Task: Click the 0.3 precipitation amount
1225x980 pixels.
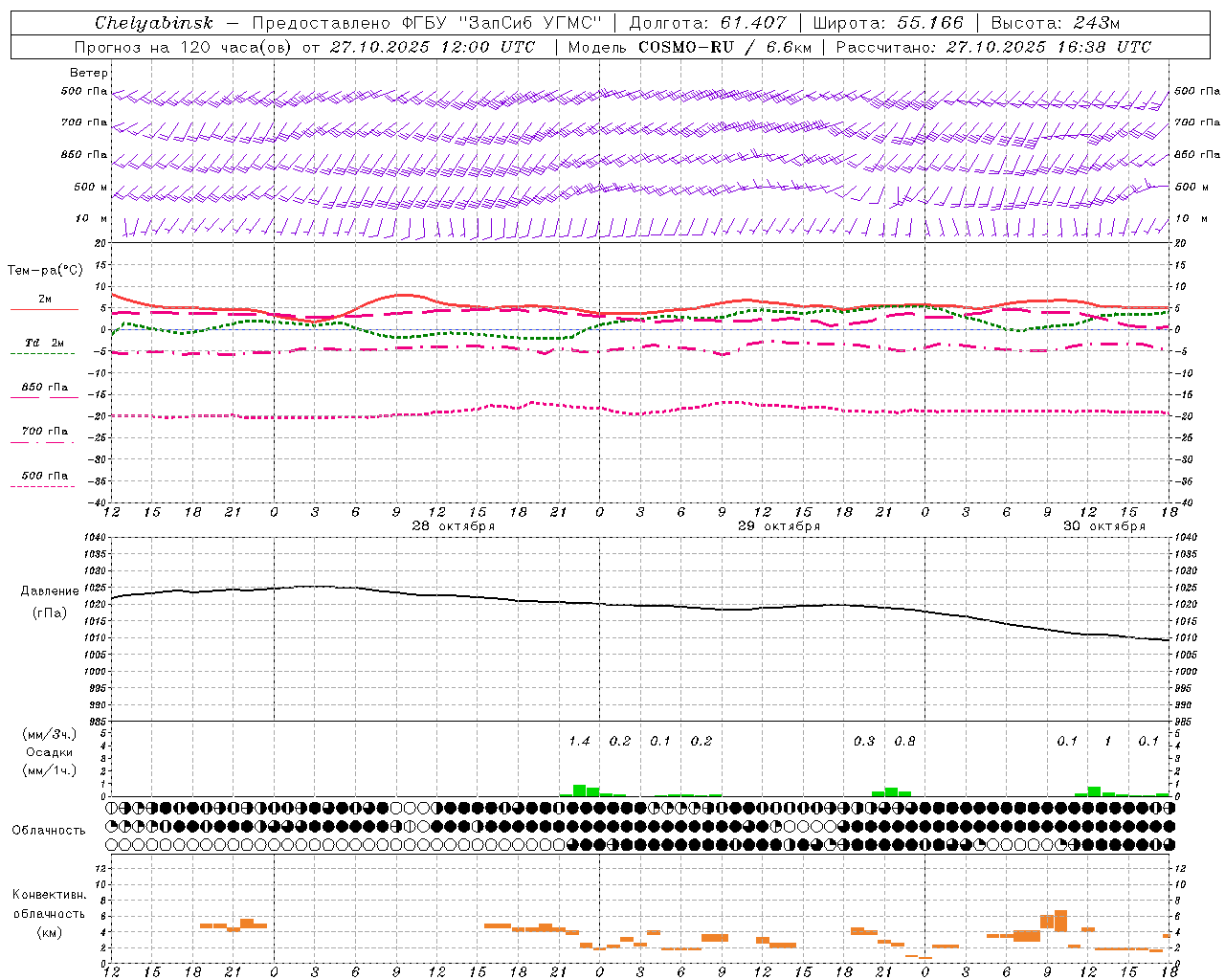Action: (x=864, y=742)
